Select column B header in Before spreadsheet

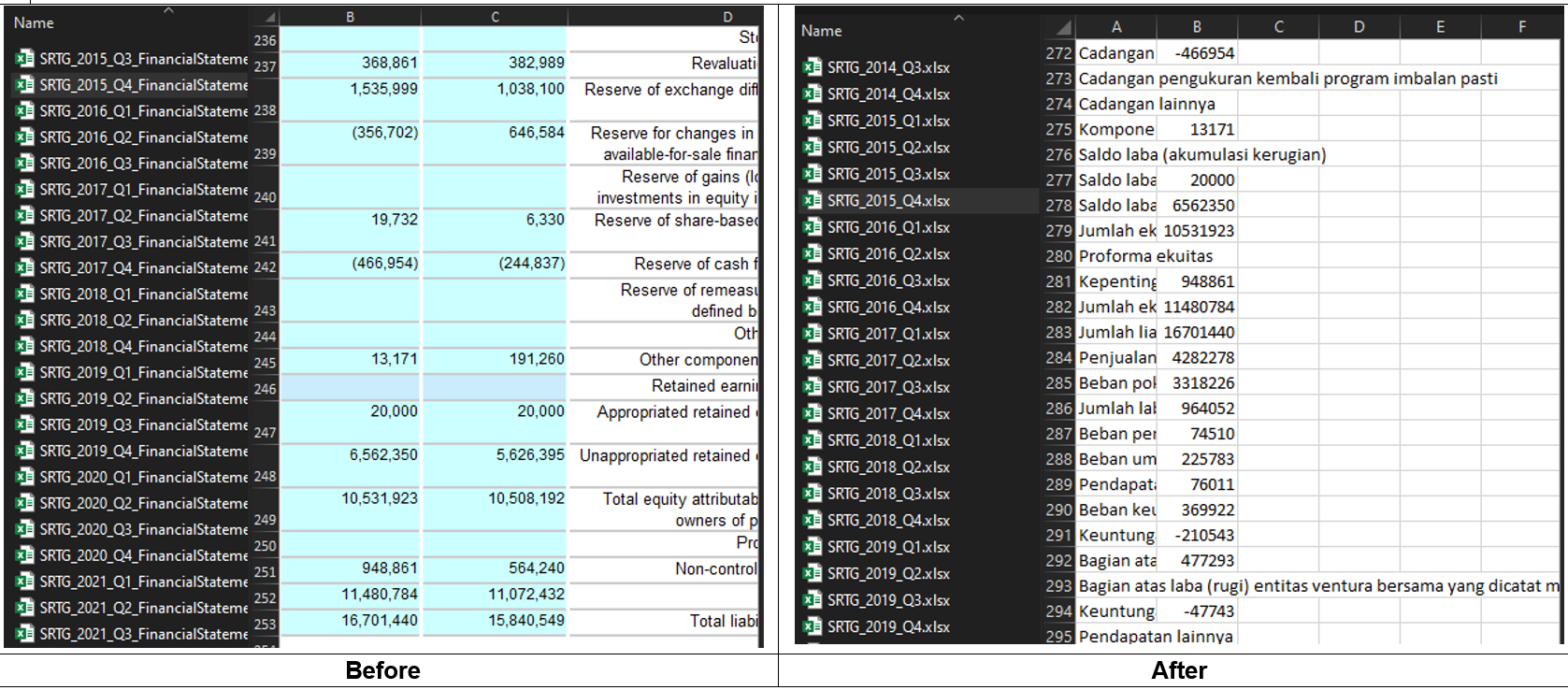351,17
